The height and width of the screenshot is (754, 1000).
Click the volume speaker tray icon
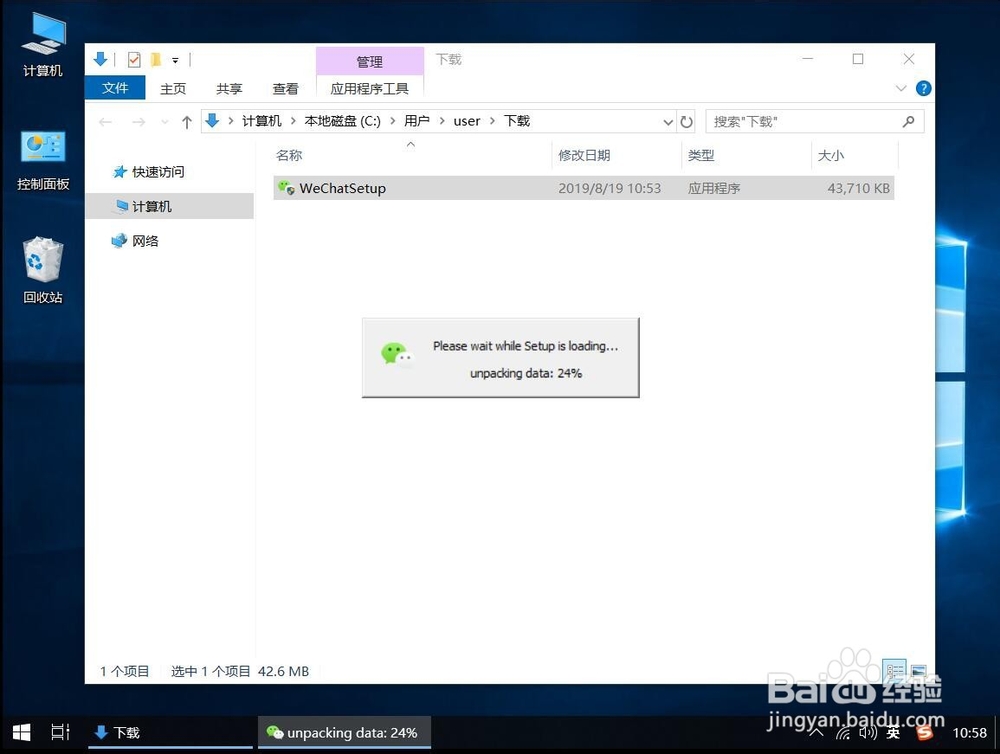(x=867, y=732)
